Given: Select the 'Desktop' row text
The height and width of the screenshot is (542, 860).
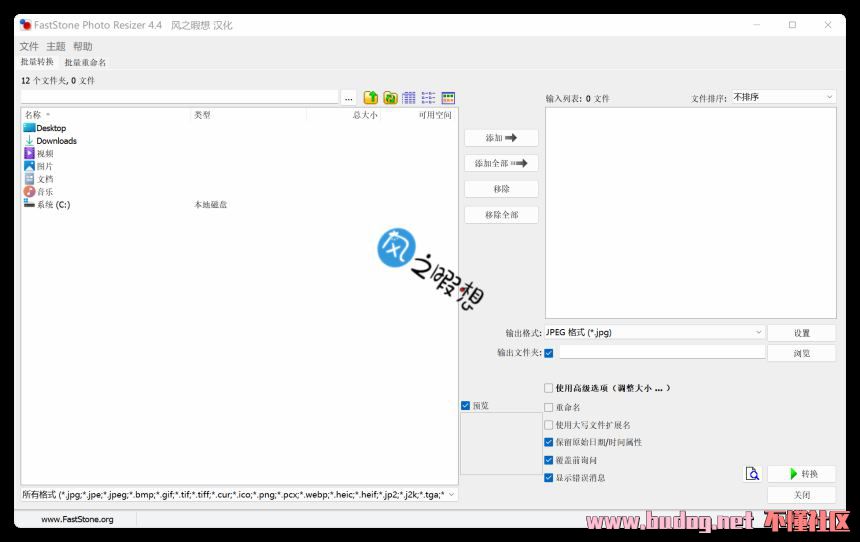Looking at the screenshot, I should point(51,128).
